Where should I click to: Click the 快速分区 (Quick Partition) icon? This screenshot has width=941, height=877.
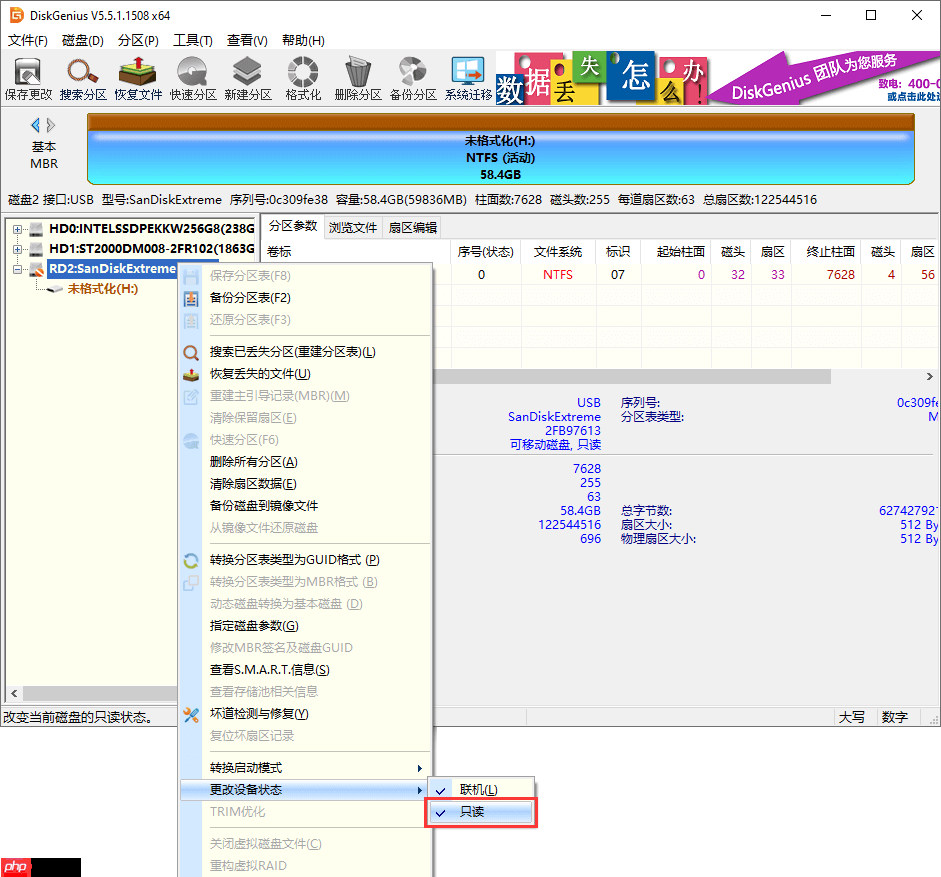[190, 77]
